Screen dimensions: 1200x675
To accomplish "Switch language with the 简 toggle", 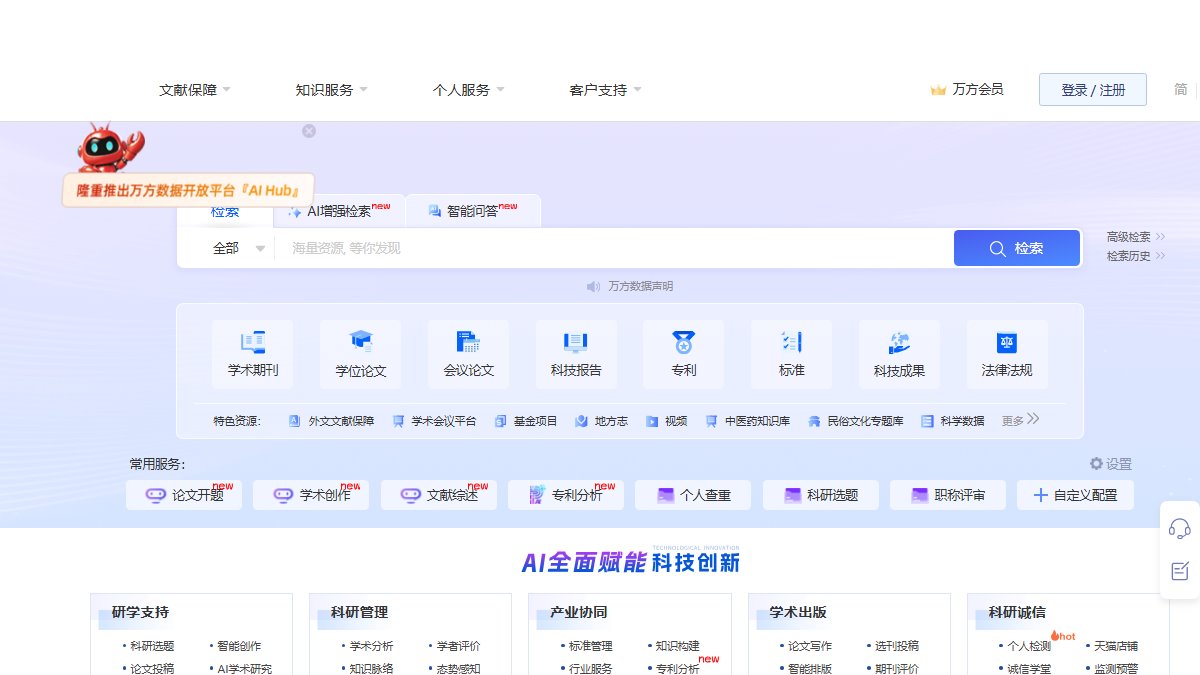I will tap(1181, 89).
